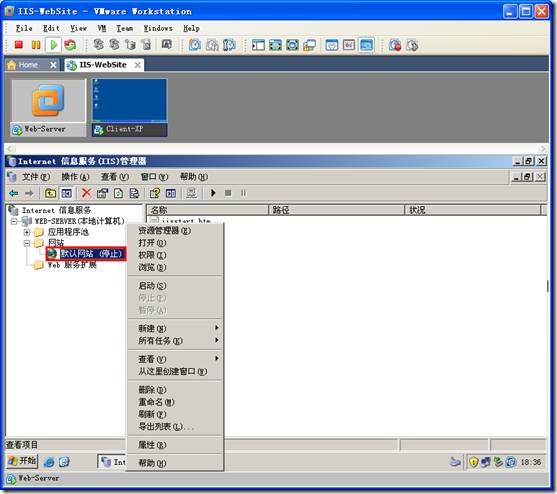The width and height of the screenshot is (557, 494).
Task: Click the Home tab icon in VMware
Action: click(x=12, y=65)
